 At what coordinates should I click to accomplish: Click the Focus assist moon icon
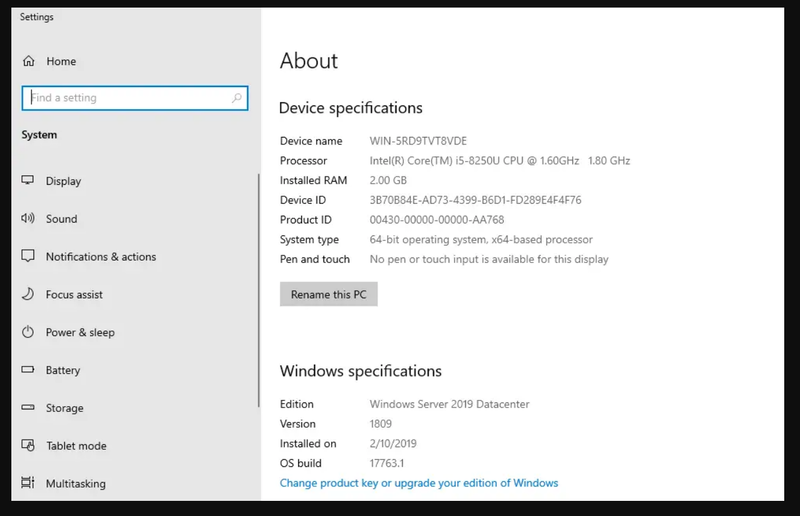(x=28, y=294)
